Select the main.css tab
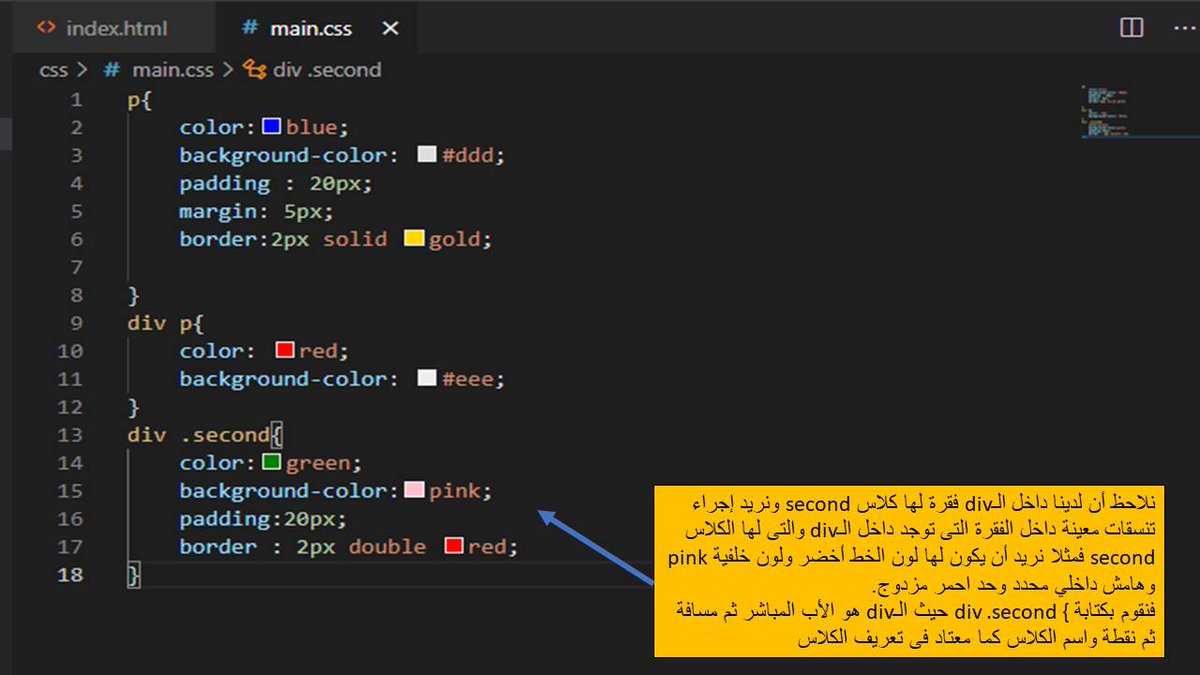 pos(310,28)
